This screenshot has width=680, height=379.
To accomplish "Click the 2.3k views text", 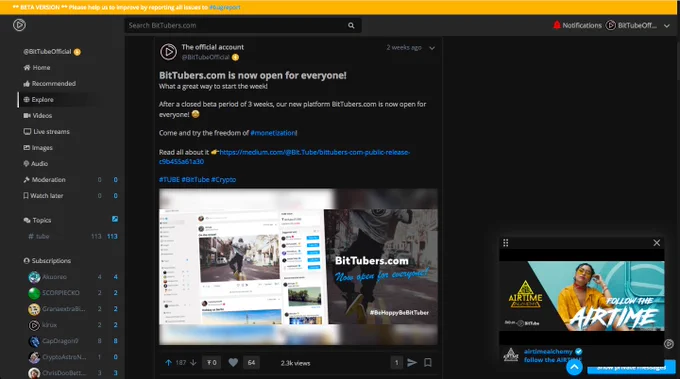I will (295, 363).
